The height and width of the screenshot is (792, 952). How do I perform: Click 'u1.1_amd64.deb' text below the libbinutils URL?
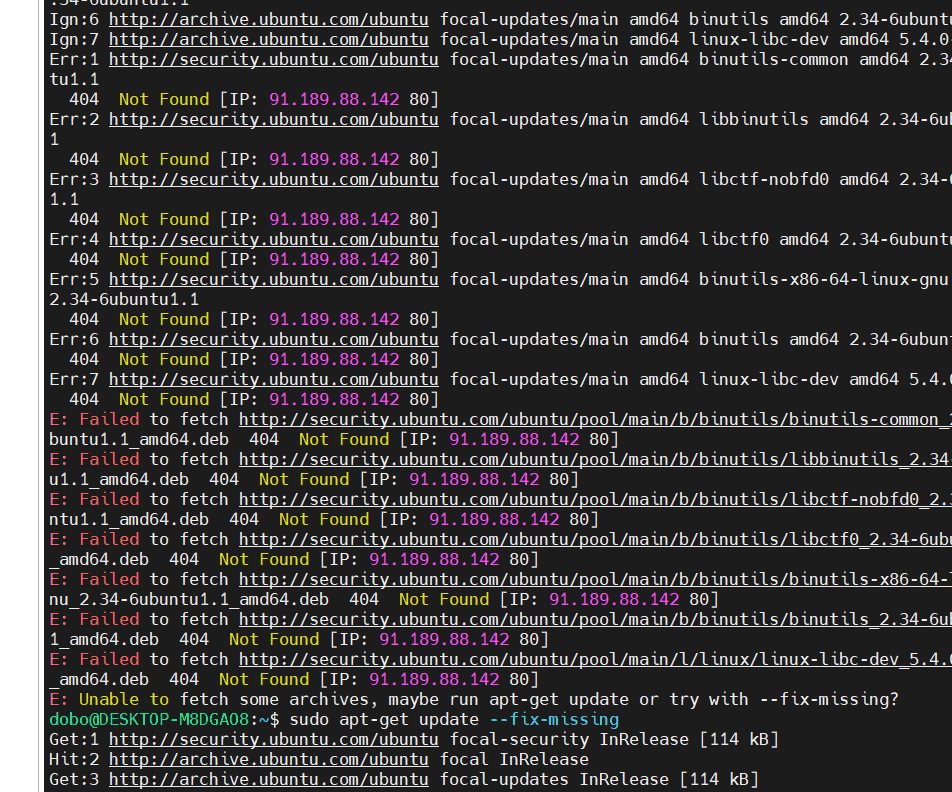click(119, 480)
